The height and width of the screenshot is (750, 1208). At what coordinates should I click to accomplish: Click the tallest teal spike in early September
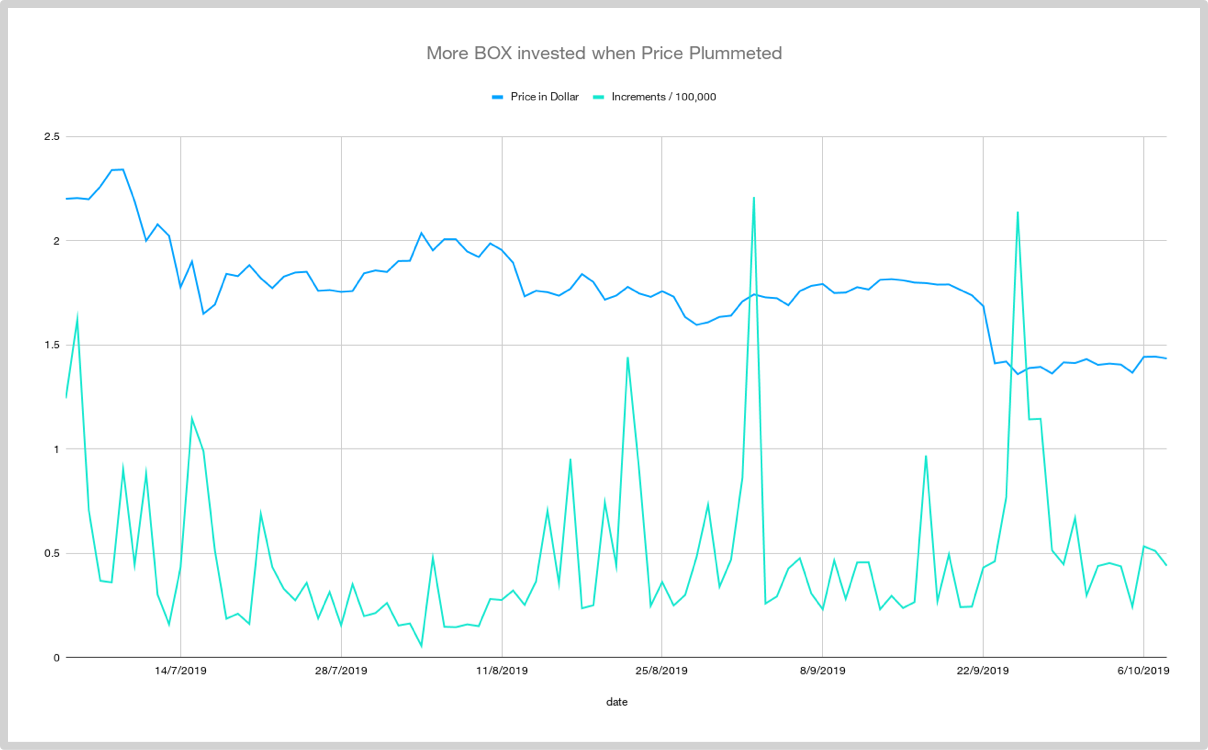[753, 198]
